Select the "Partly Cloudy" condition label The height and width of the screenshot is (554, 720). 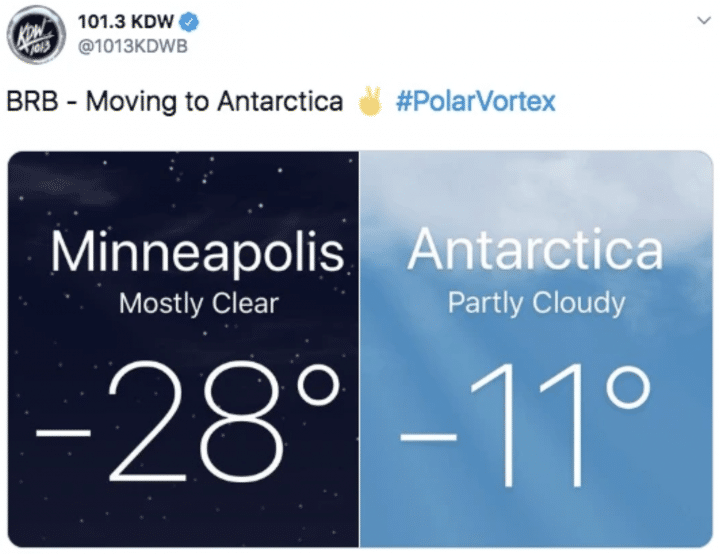tap(536, 303)
